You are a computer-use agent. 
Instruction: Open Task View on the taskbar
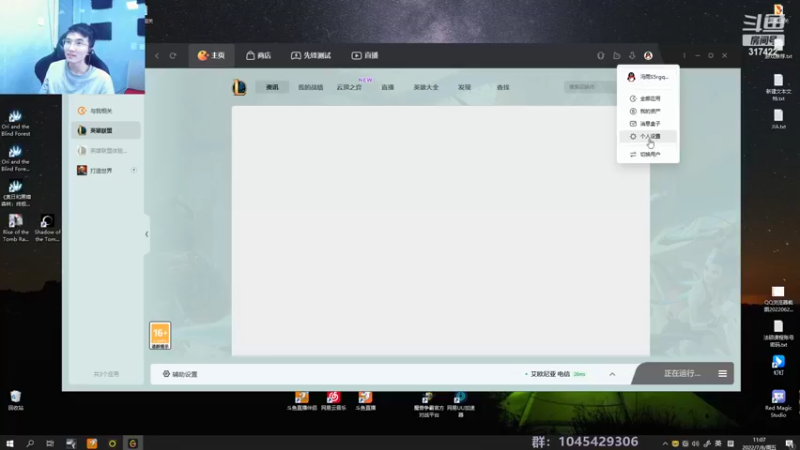click(x=50, y=443)
